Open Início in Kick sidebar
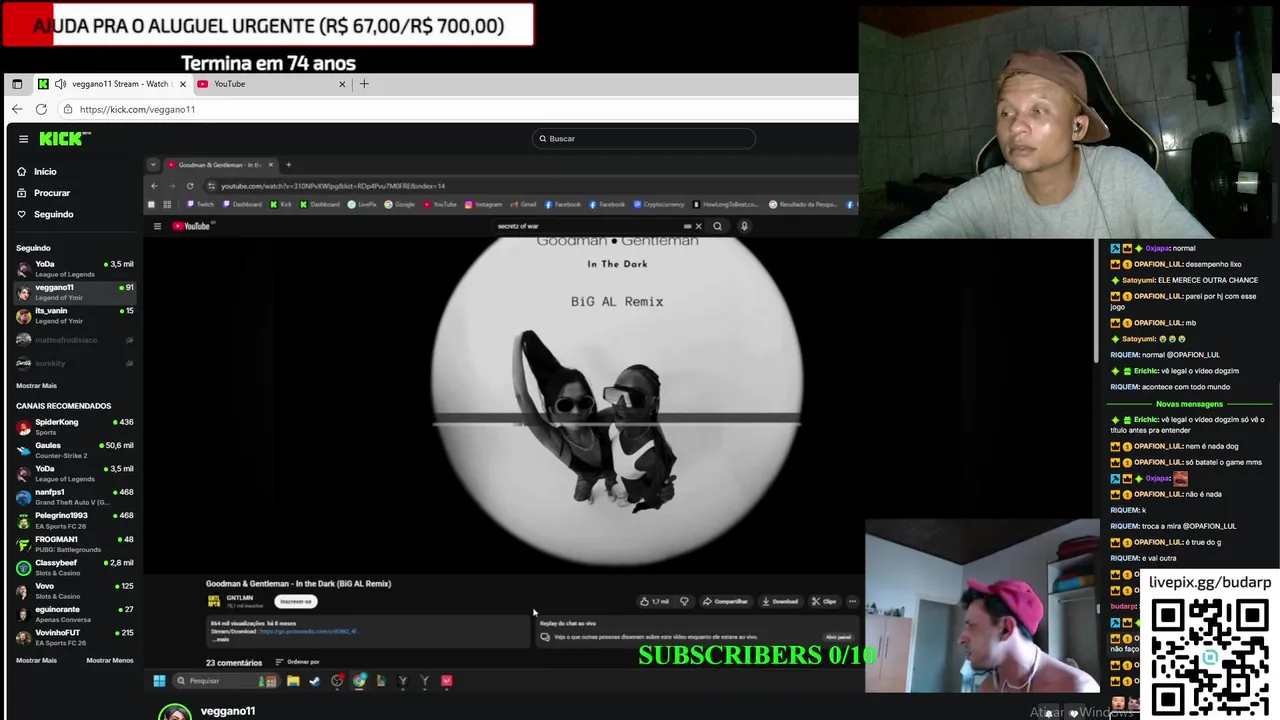 tap(37, 172)
